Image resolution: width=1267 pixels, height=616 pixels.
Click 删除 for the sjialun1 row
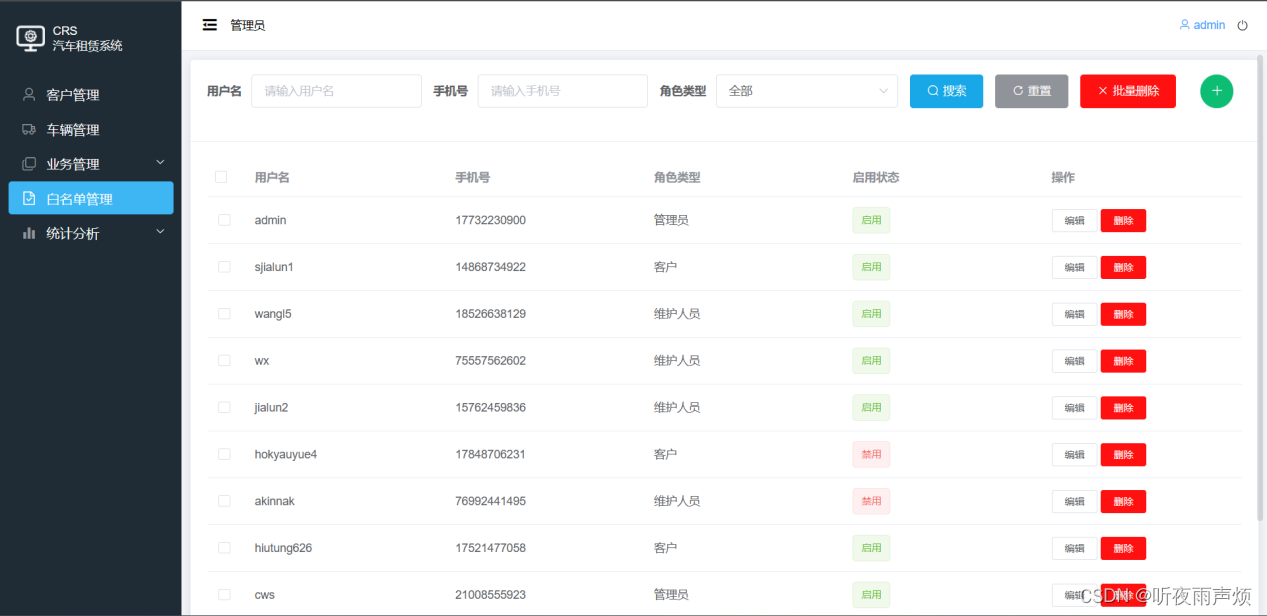pos(1123,268)
